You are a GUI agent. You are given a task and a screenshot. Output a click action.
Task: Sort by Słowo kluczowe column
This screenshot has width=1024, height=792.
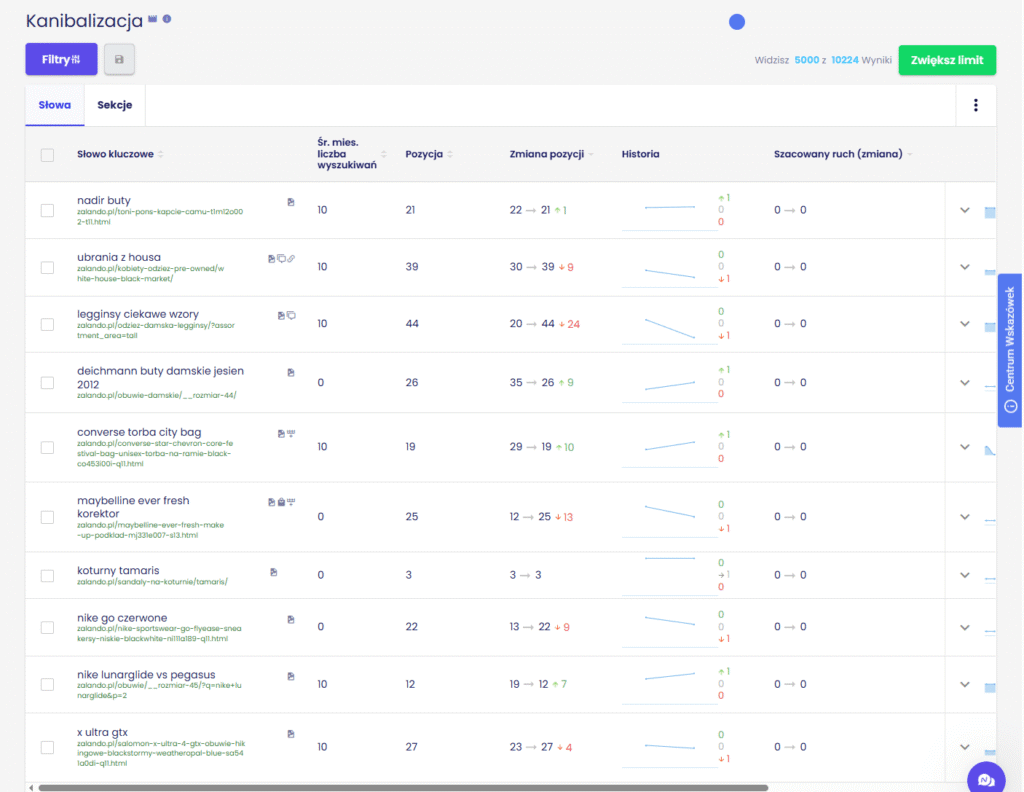tap(120, 154)
